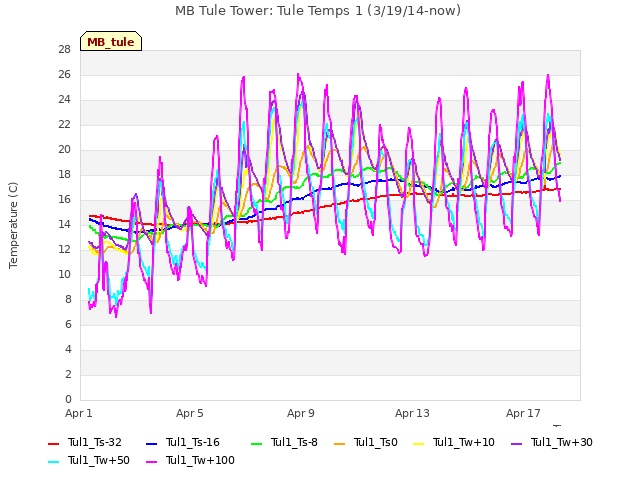Screen dimensions: 640x480
Task: Click the 28 y-axis tick label
Action: [x=64, y=50]
